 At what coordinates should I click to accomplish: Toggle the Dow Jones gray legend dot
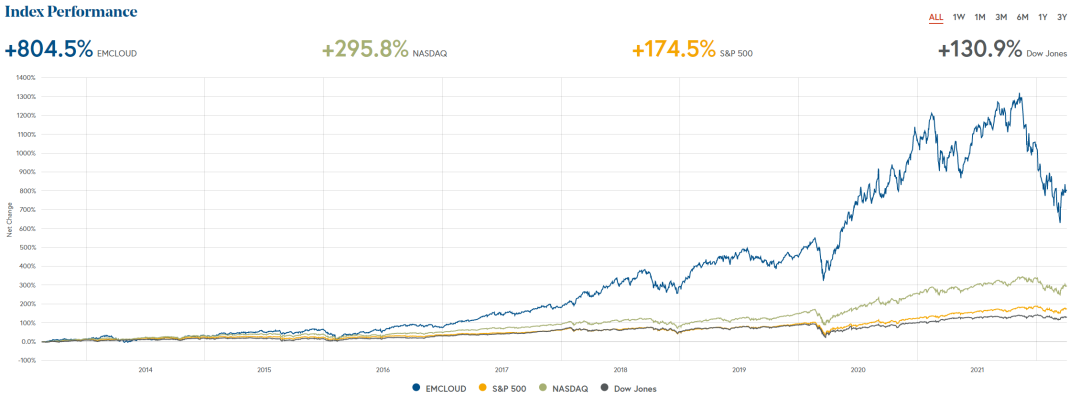point(605,389)
